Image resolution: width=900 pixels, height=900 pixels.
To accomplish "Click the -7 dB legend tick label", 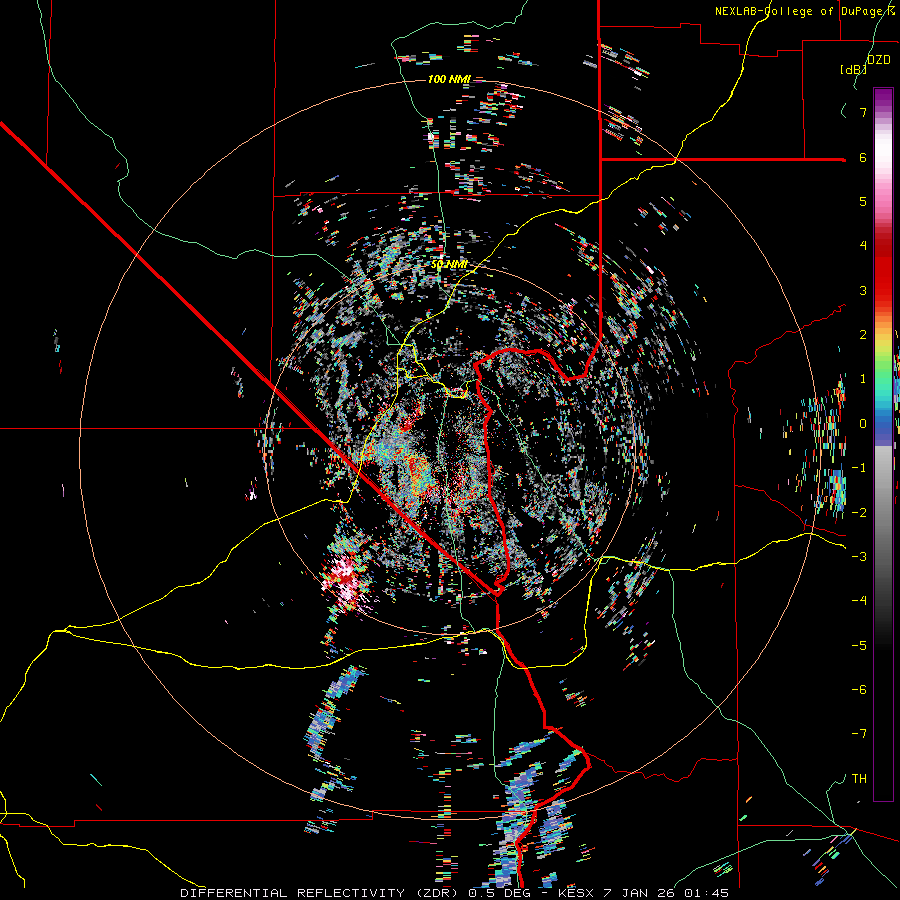I will pyautogui.click(x=859, y=734).
